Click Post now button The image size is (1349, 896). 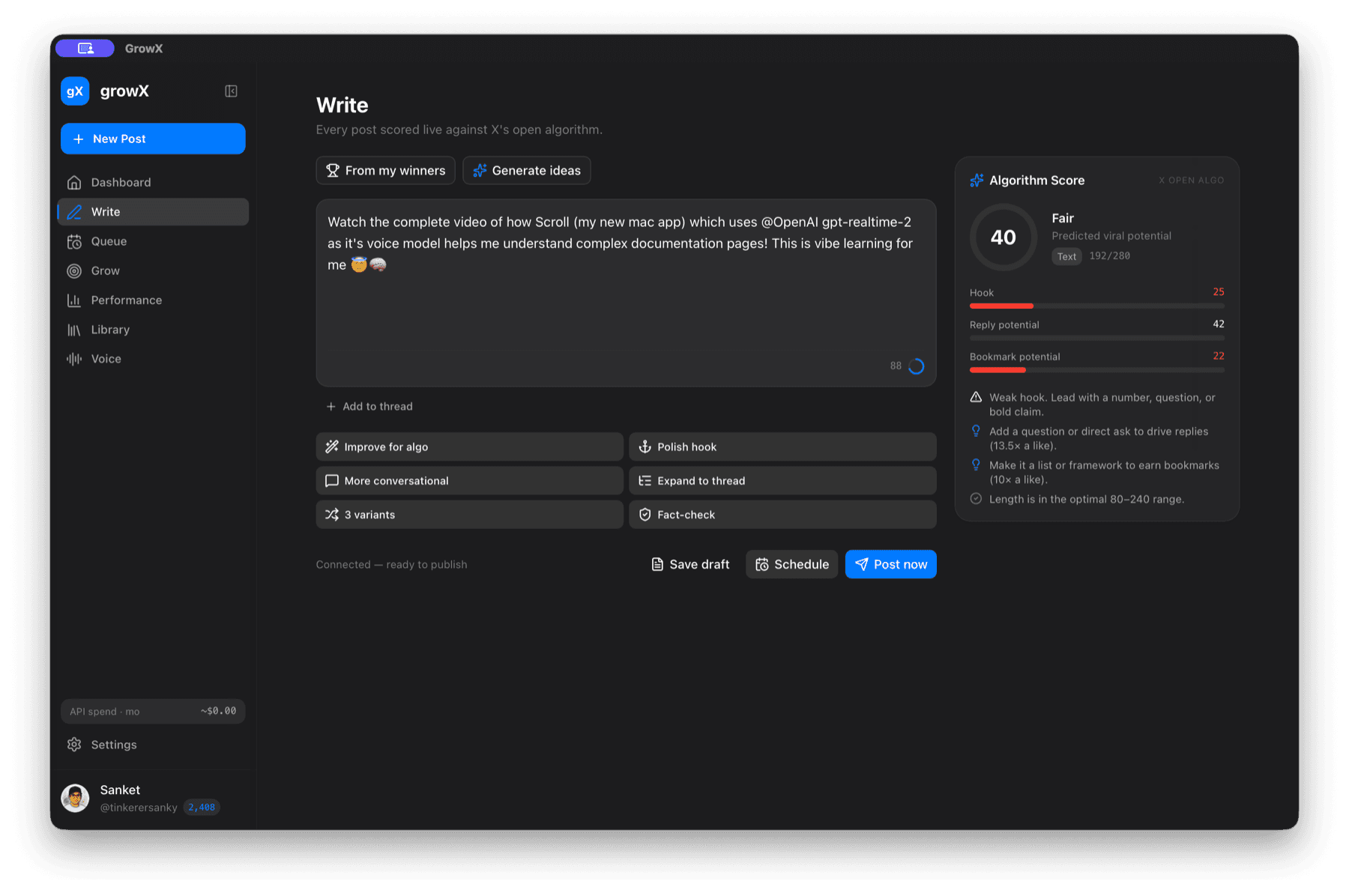pyautogui.click(x=891, y=564)
